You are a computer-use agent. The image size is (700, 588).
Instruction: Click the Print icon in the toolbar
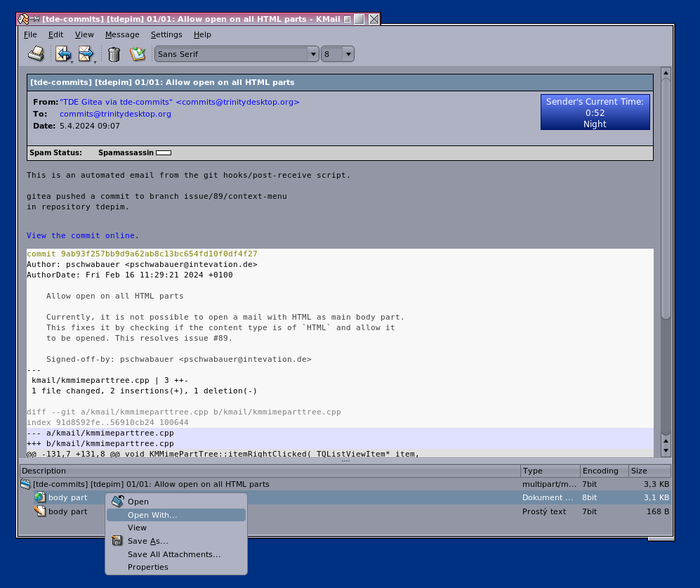click(x=35, y=54)
